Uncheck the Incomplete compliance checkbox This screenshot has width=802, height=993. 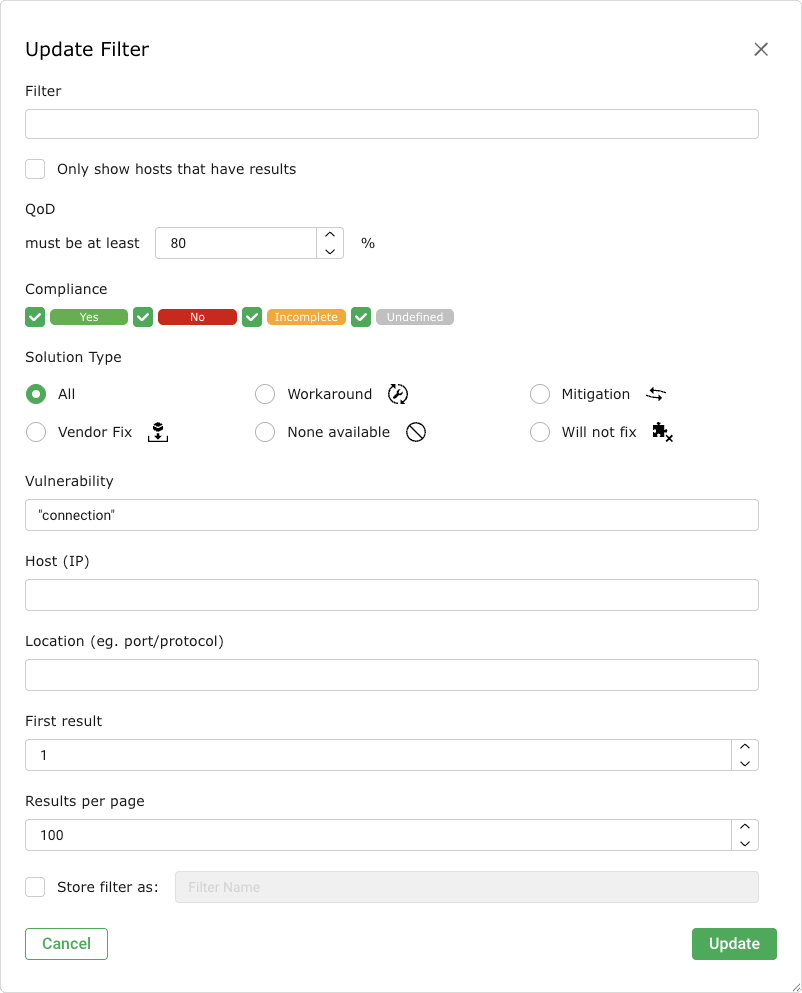[252, 317]
